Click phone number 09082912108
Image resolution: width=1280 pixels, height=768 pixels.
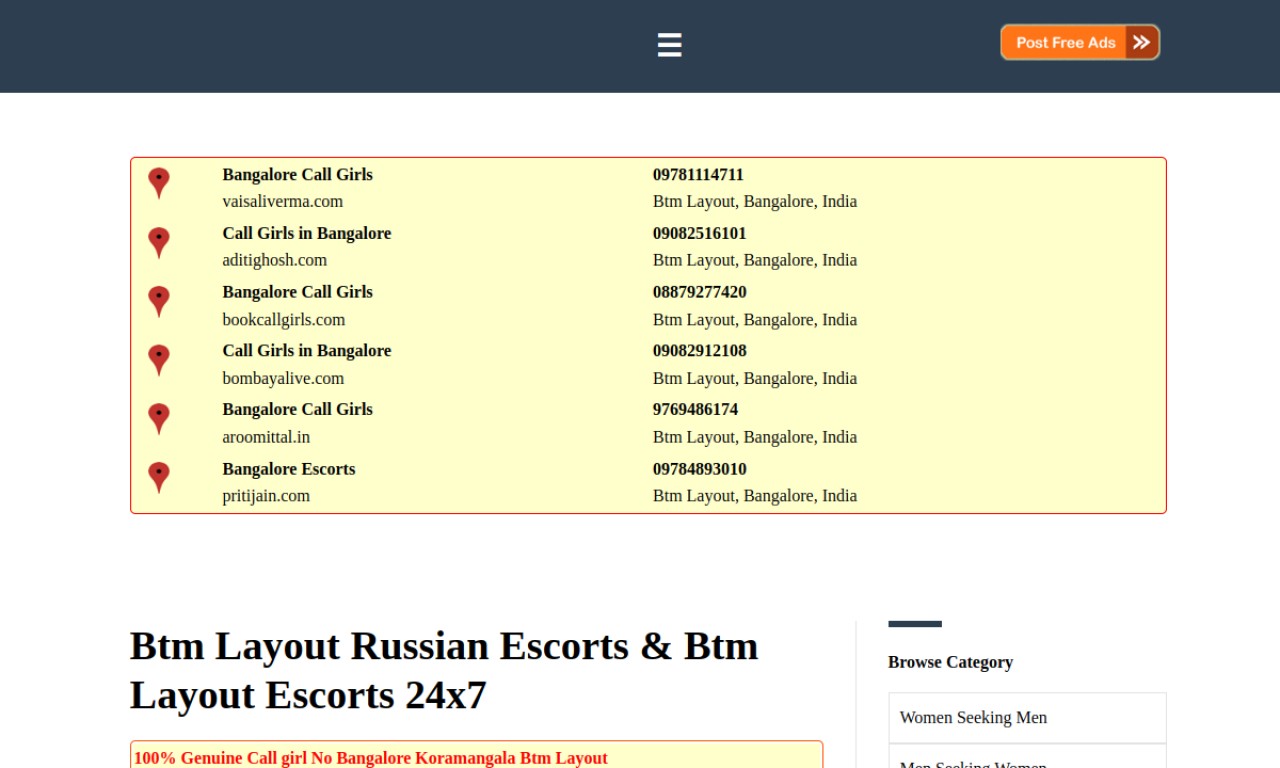pos(700,351)
